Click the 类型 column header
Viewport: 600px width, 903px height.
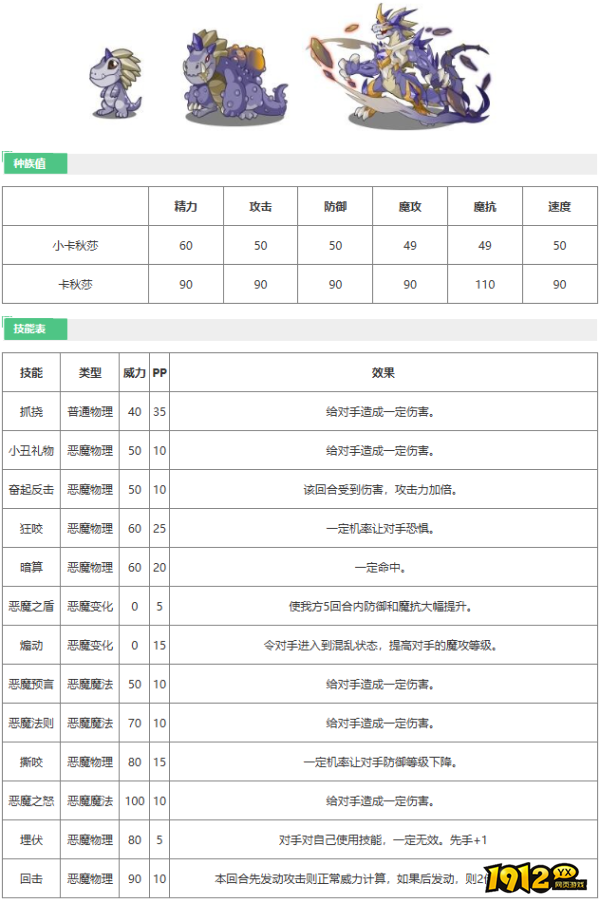90,373
